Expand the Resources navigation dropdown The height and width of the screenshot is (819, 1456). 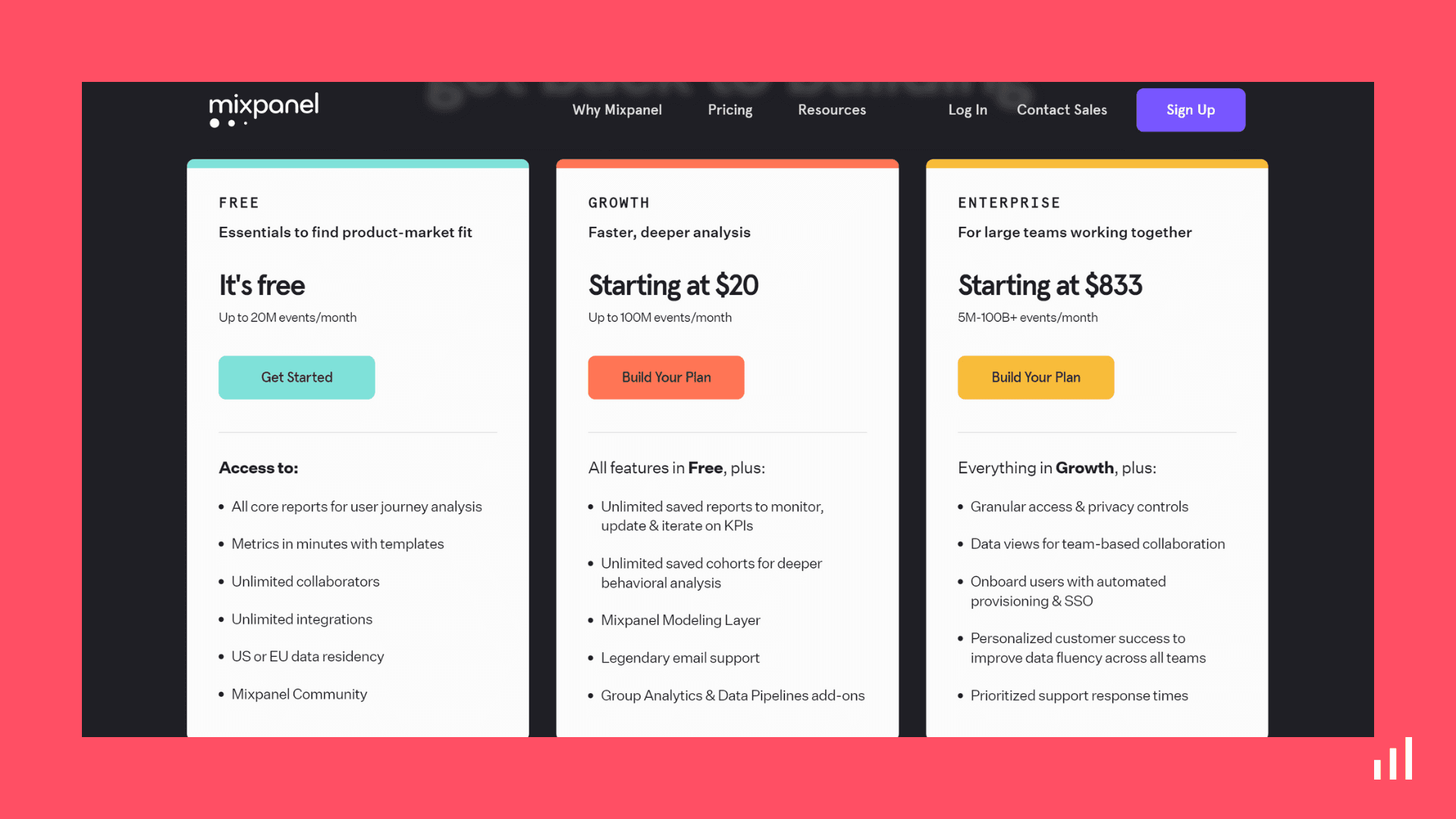click(832, 110)
